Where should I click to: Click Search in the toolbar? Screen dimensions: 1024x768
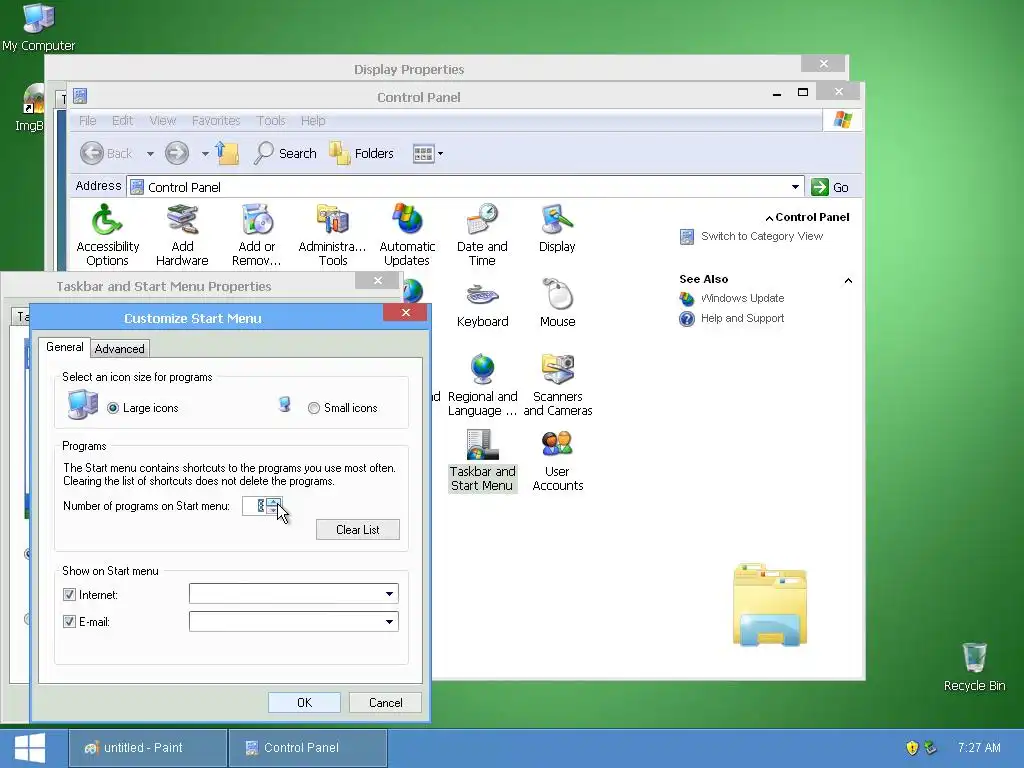click(285, 153)
